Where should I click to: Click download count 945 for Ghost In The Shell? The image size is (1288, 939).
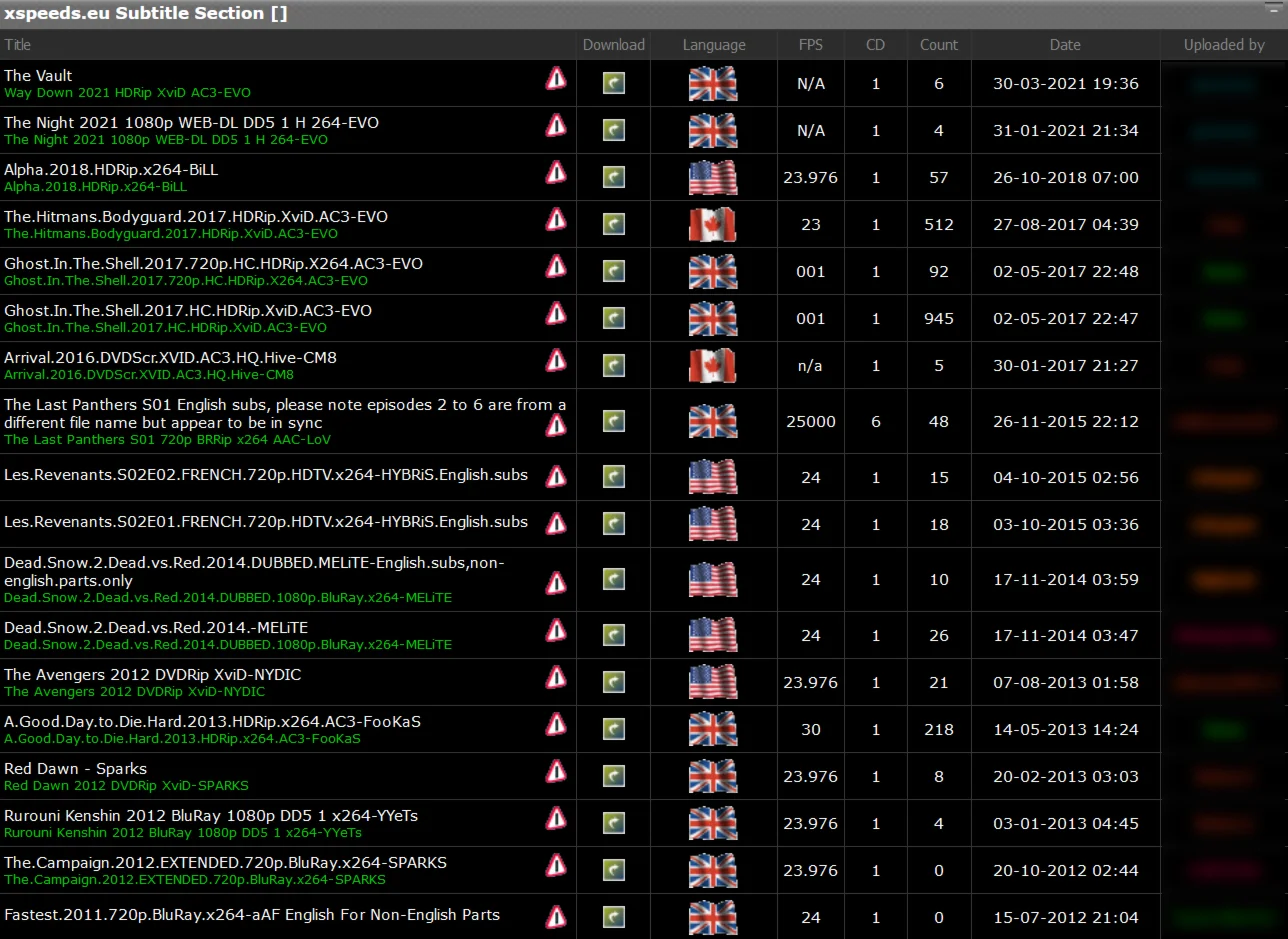[x=939, y=318]
